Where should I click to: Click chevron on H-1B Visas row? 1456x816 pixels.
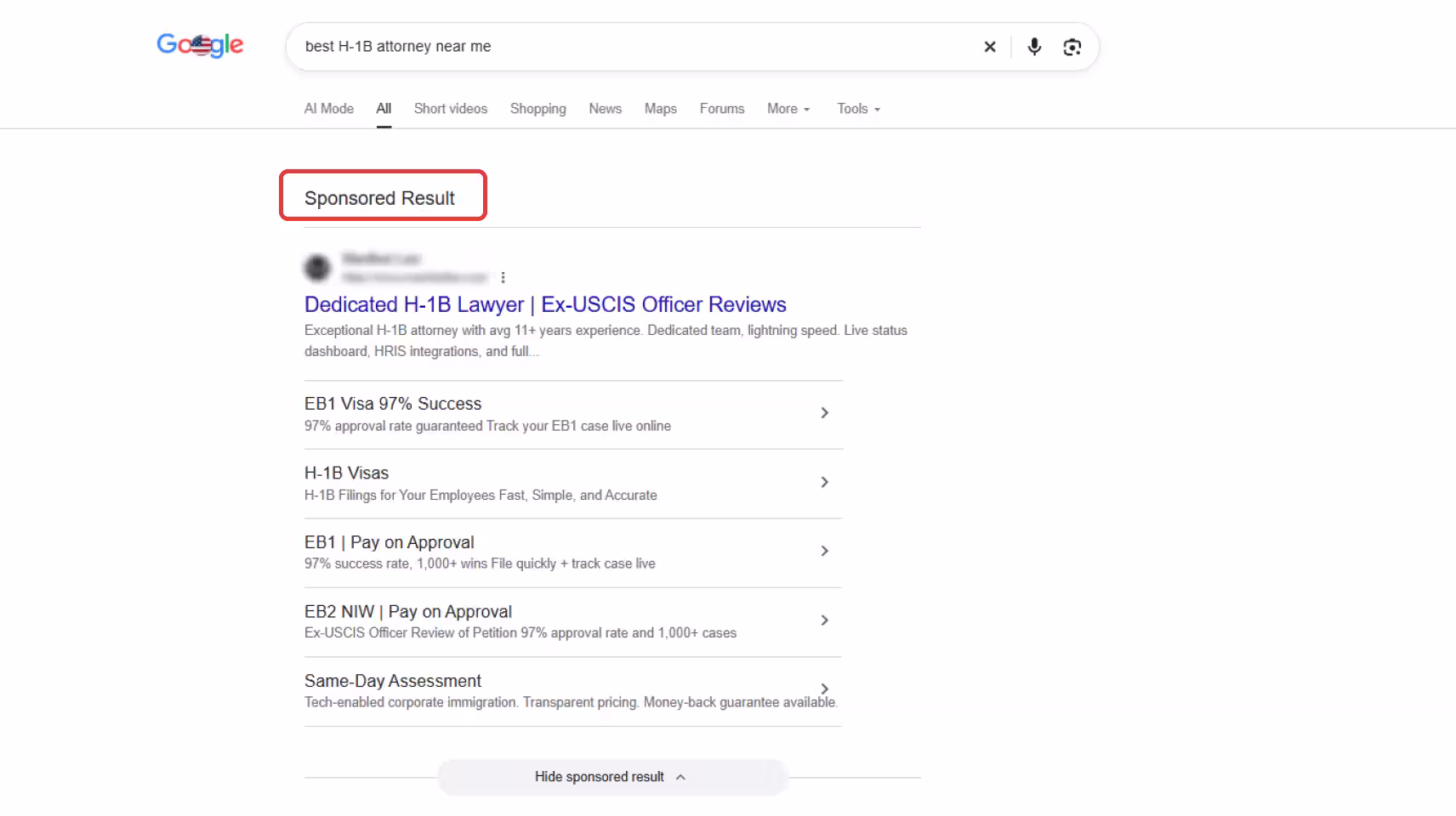[x=824, y=482]
